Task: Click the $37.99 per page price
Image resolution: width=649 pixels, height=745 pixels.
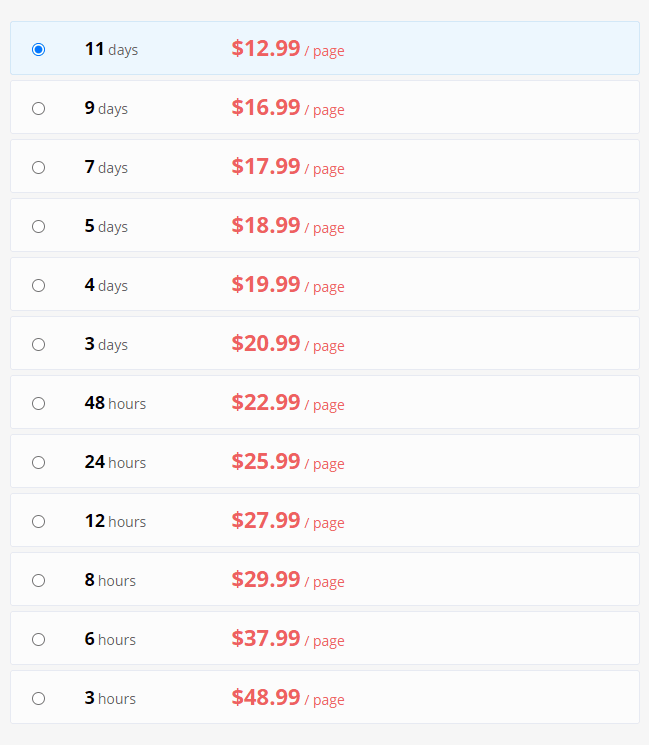Action: click(288, 639)
